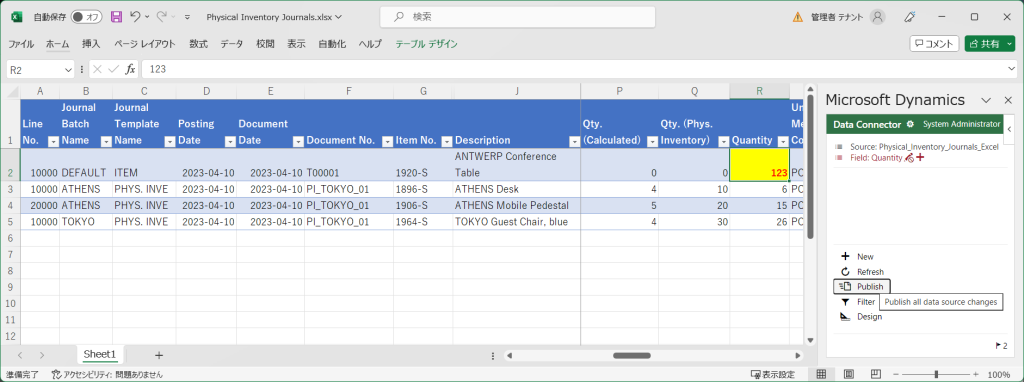
Task: Open the Quantity column filter dropdown
Action: [783, 141]
